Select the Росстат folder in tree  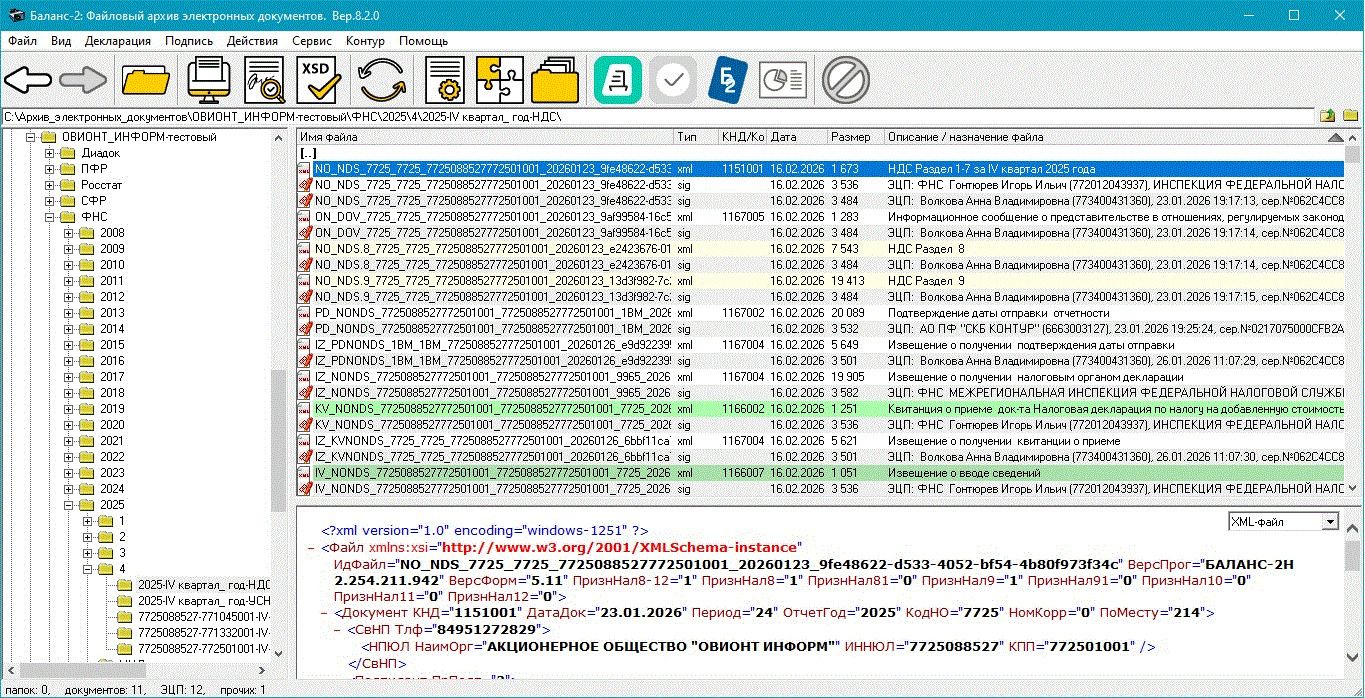point(101,185)
